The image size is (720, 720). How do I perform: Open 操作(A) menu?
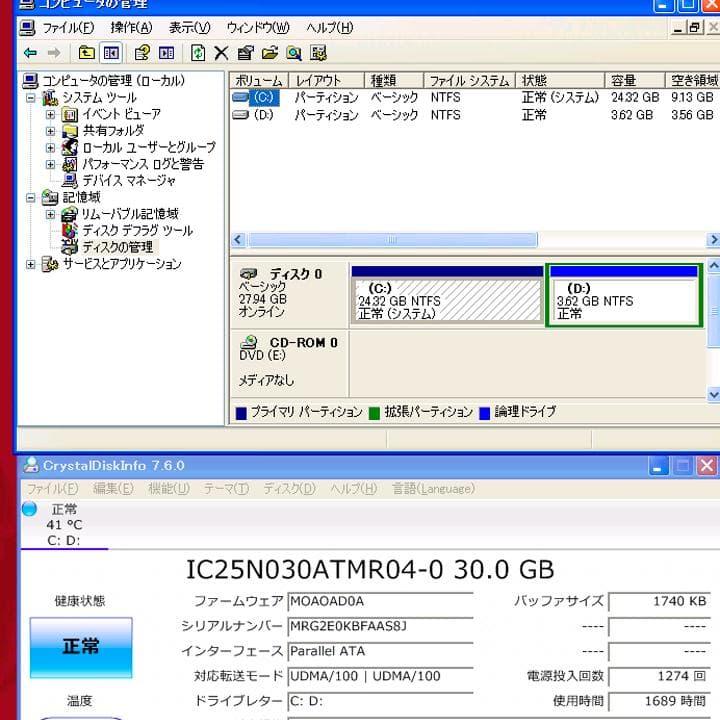point(131,28)
